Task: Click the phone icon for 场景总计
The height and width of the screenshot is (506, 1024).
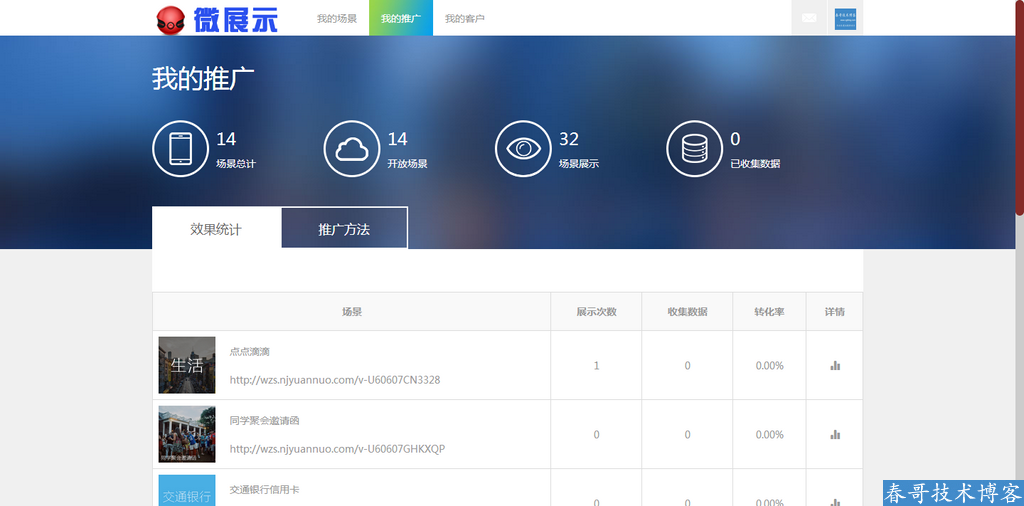Action: (x=180, y=149)
